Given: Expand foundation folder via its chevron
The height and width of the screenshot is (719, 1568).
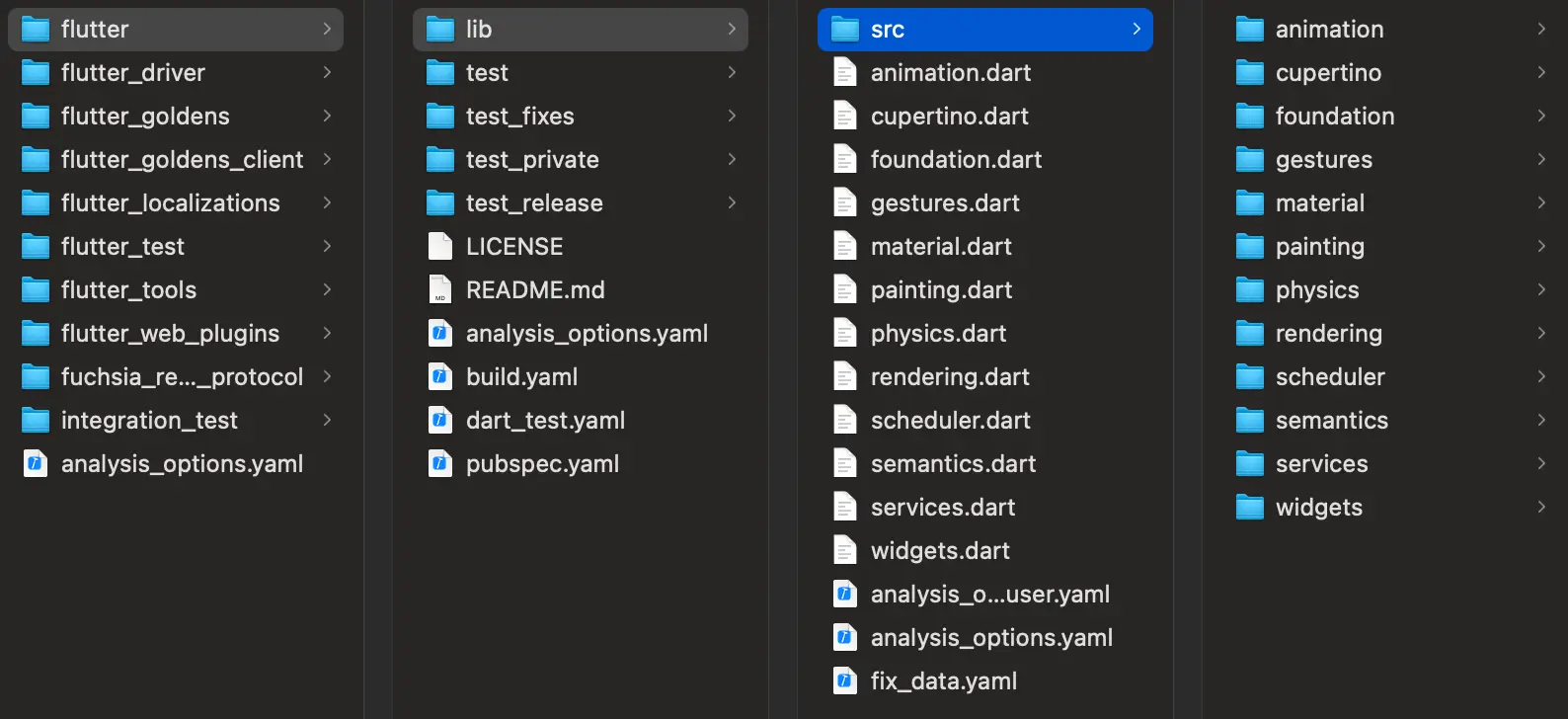Looking at the screenshot, I should point(1541,117).
